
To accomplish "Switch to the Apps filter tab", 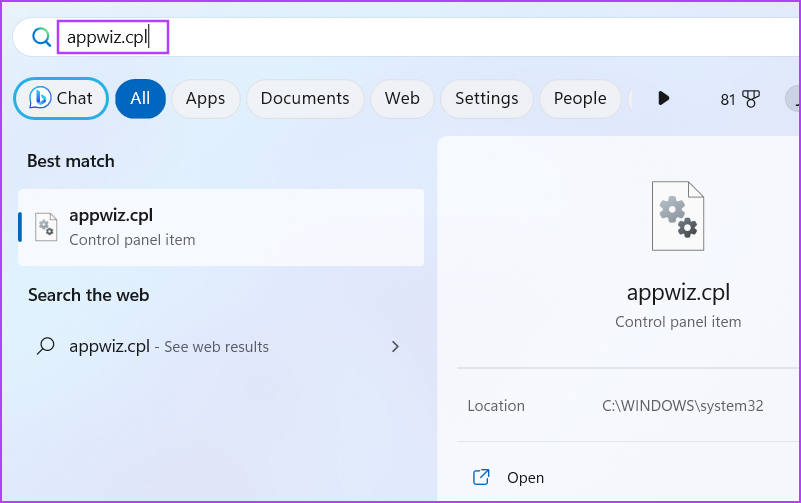I will pos(205,99).
